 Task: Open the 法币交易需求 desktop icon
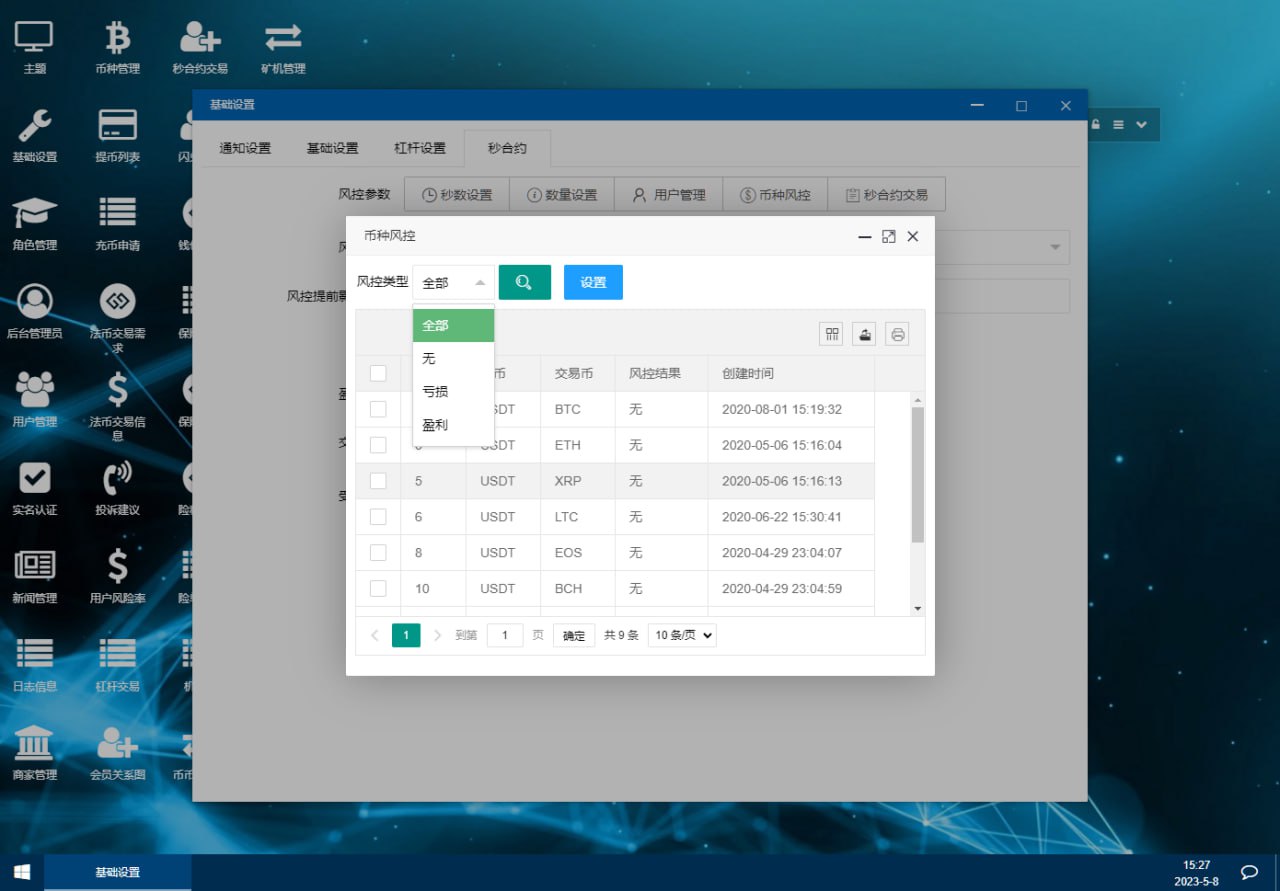coord(118,318)
